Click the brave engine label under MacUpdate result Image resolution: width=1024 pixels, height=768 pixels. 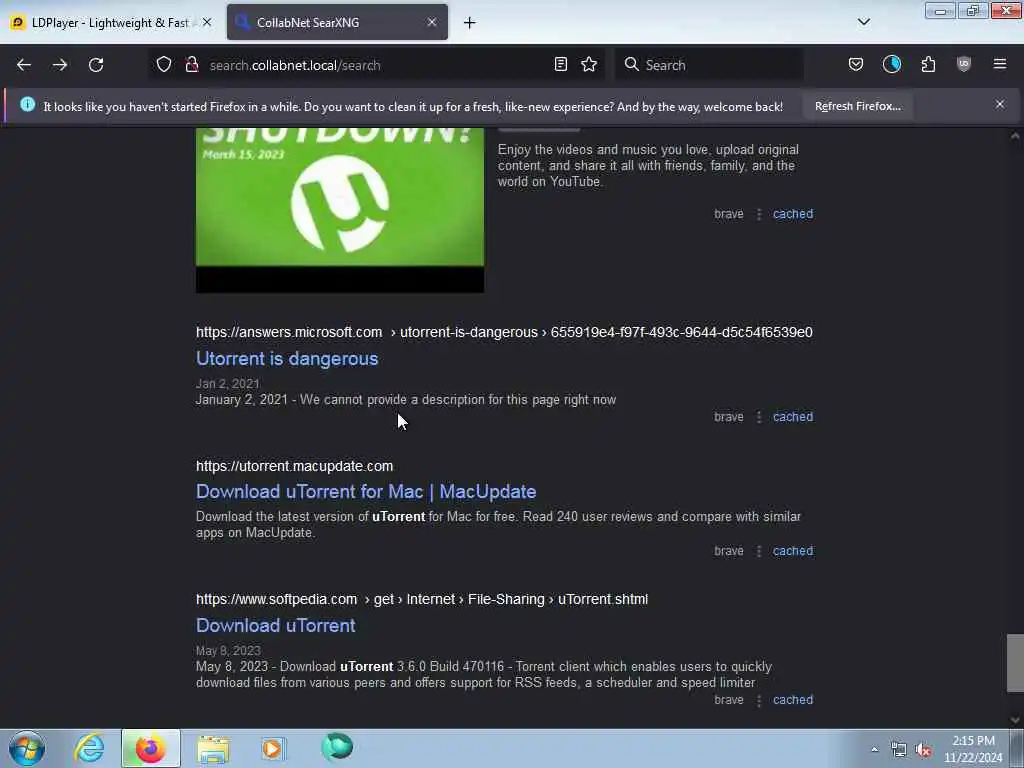point(729,551)
